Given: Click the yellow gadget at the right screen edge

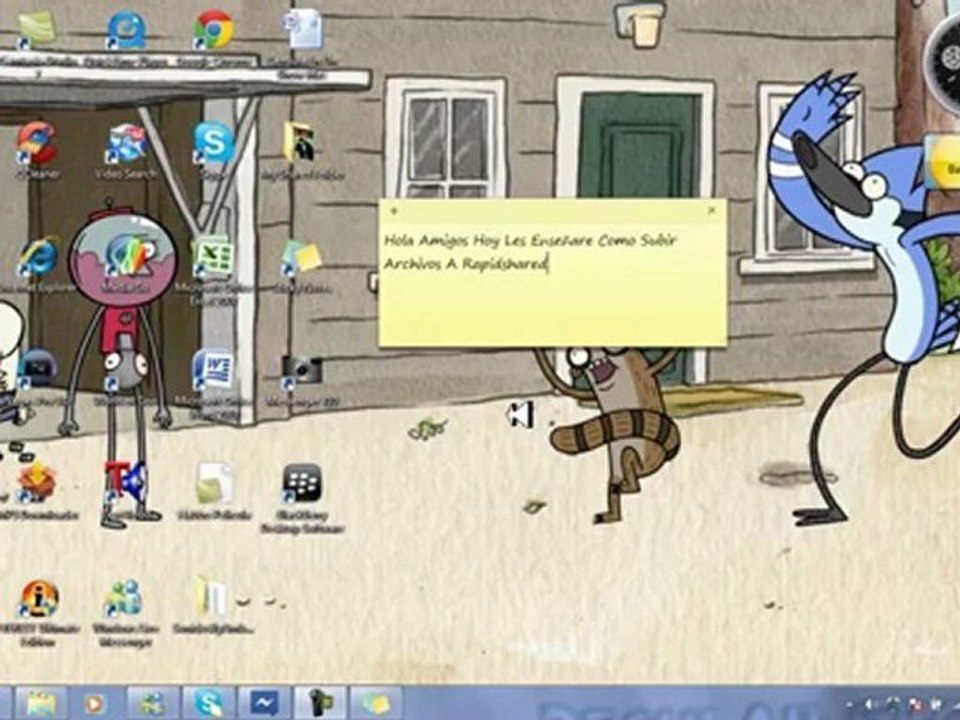Looking at the screenshot, I should point(943,162).
